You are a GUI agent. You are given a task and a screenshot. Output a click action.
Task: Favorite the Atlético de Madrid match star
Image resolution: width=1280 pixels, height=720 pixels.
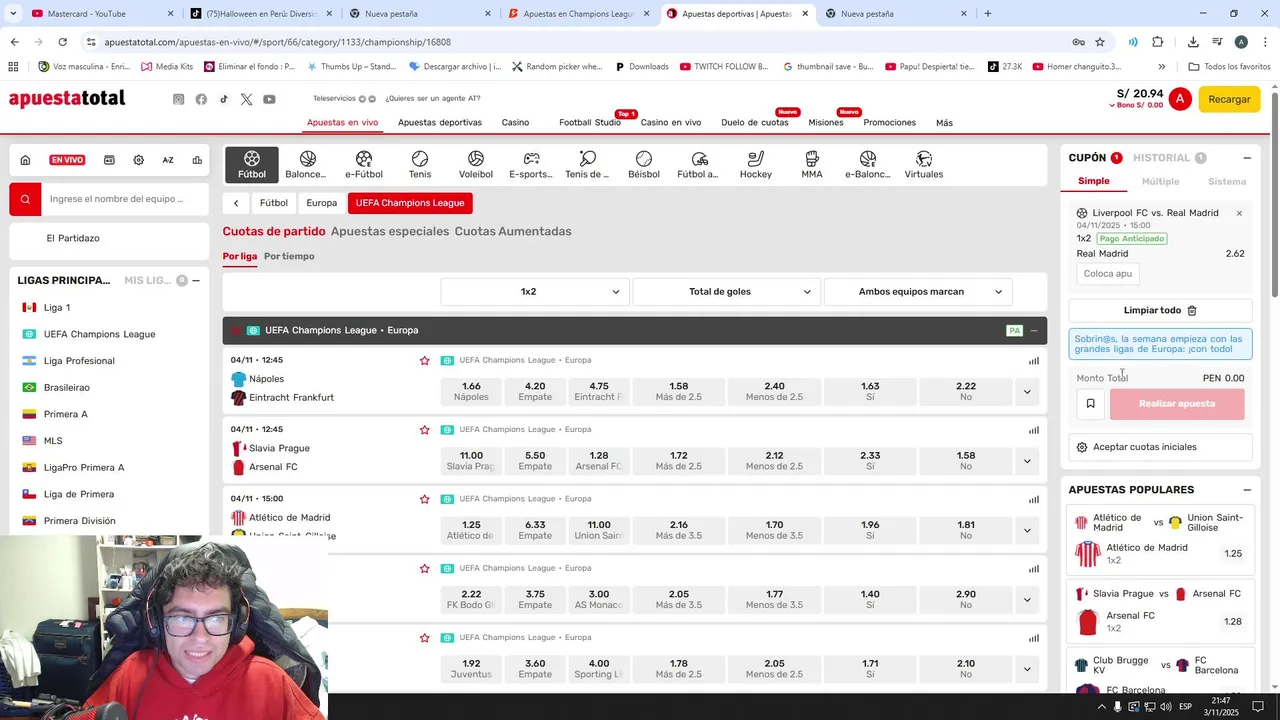[425, 499]
